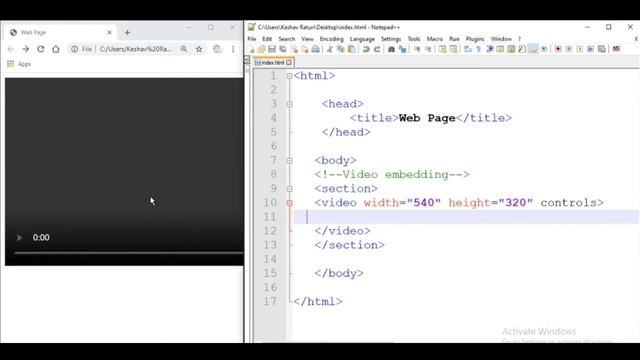The image size is (640, 360).
Task: Close the index.html tab via its red icon
Action: click(289, 62)
